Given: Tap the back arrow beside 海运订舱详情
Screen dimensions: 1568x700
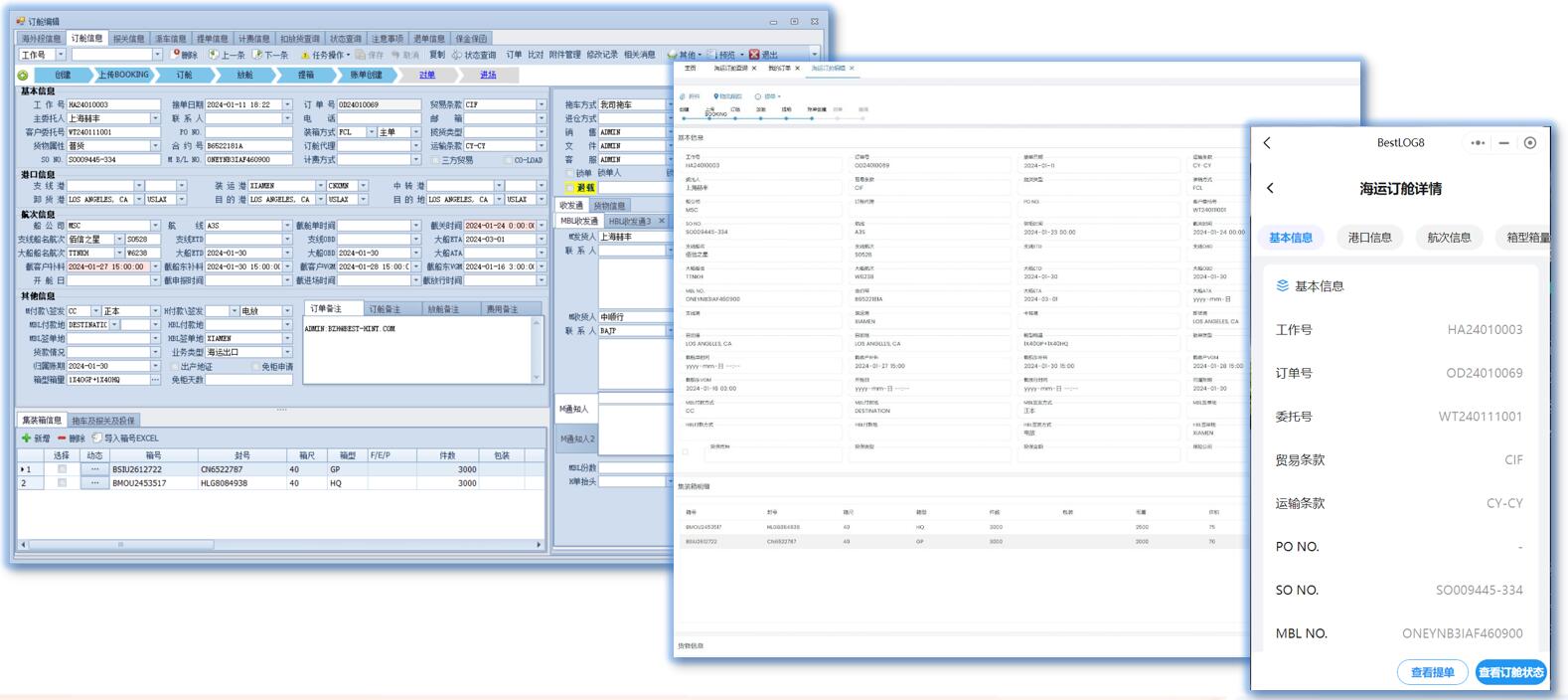Looking at the screenshot, I should coord(1271,188).
